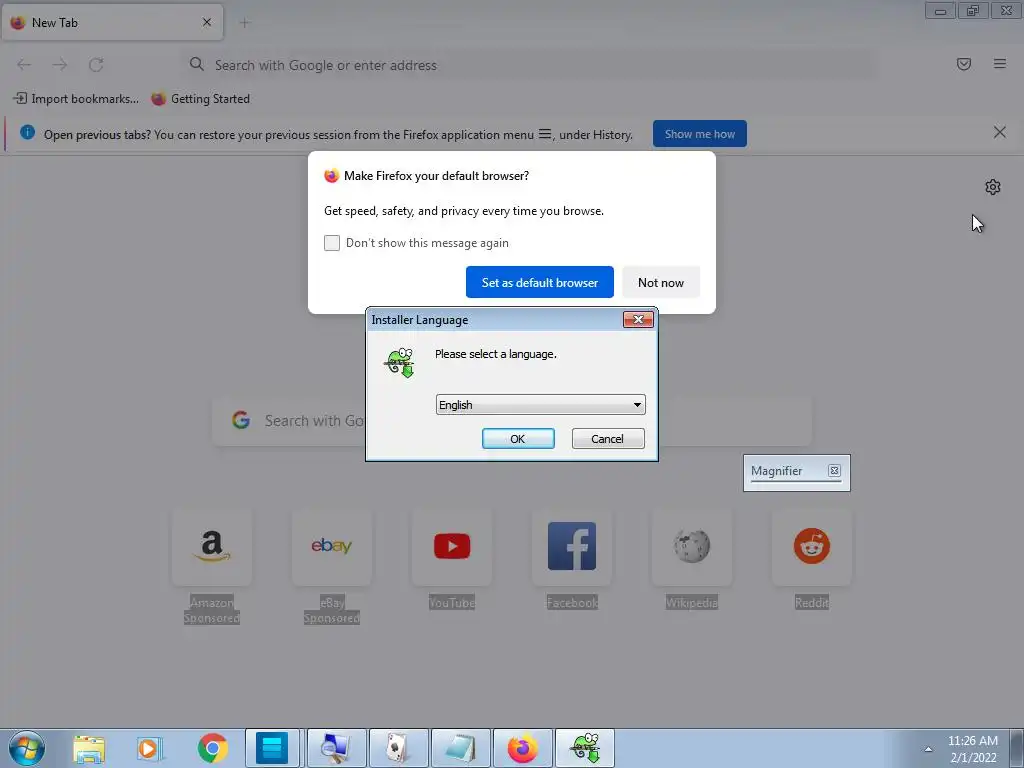Switch to Firefox in the taskbar
Screen dimensions: 1024x768
pyautogui.click(x=522, y=748)
